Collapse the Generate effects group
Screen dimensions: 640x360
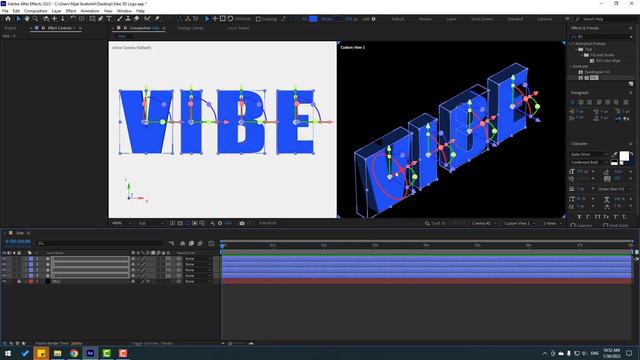pos(571,66)
